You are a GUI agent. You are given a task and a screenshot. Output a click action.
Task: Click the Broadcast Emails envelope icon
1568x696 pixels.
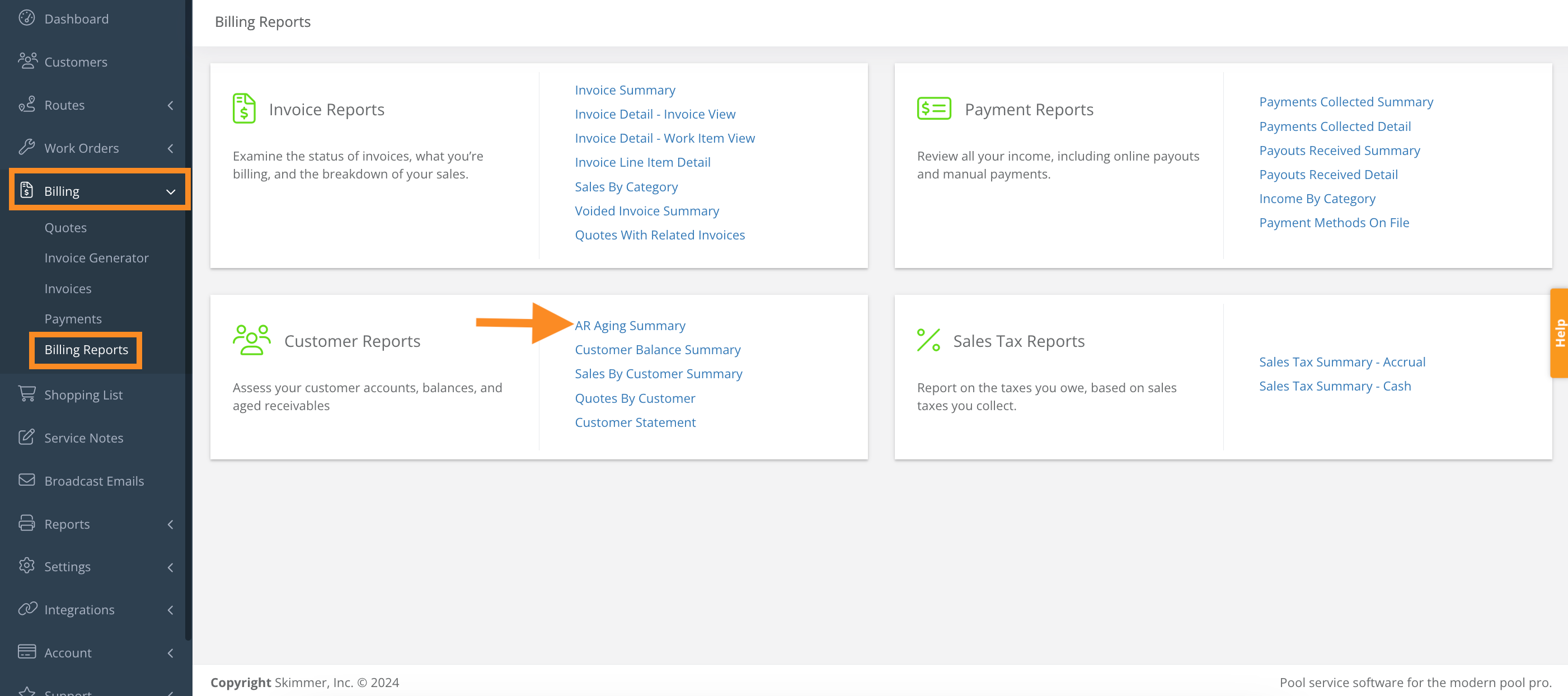click(27, 480)
